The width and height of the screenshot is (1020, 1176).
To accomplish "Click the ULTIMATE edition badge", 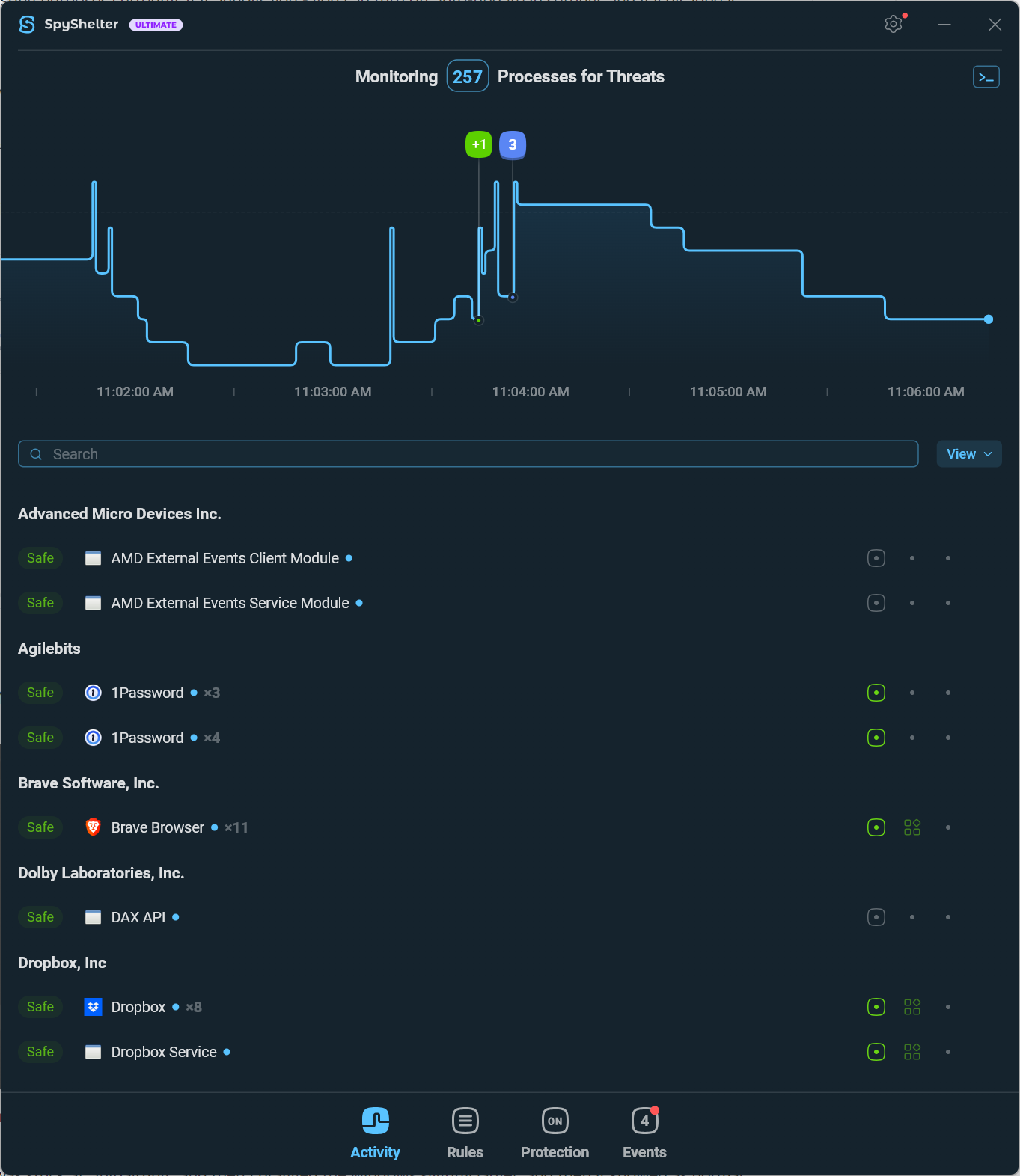I will (x=156, y=25).
